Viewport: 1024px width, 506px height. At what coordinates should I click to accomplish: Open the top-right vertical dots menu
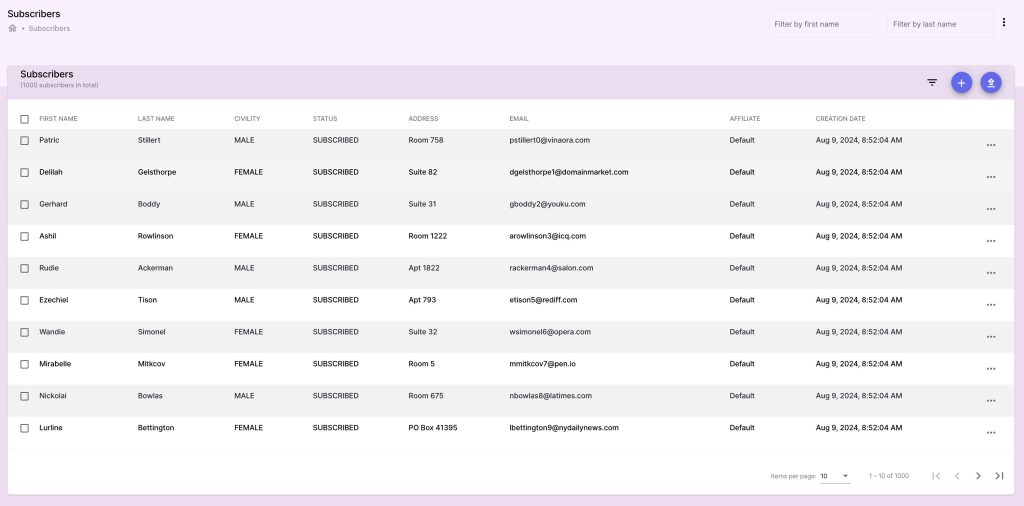point(1004,23)
